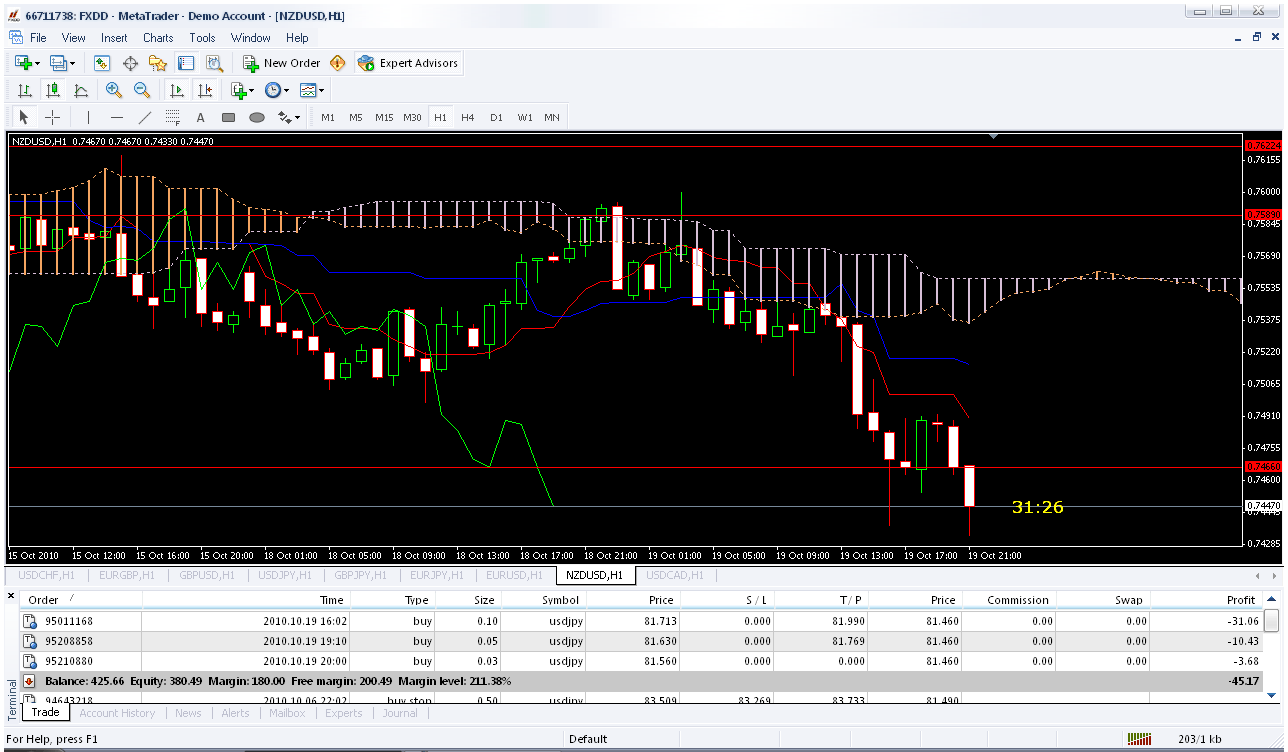Open Periods clock icon
Image resolution: width=1288 pixels, height=752 pixels.
coord(272,90)
